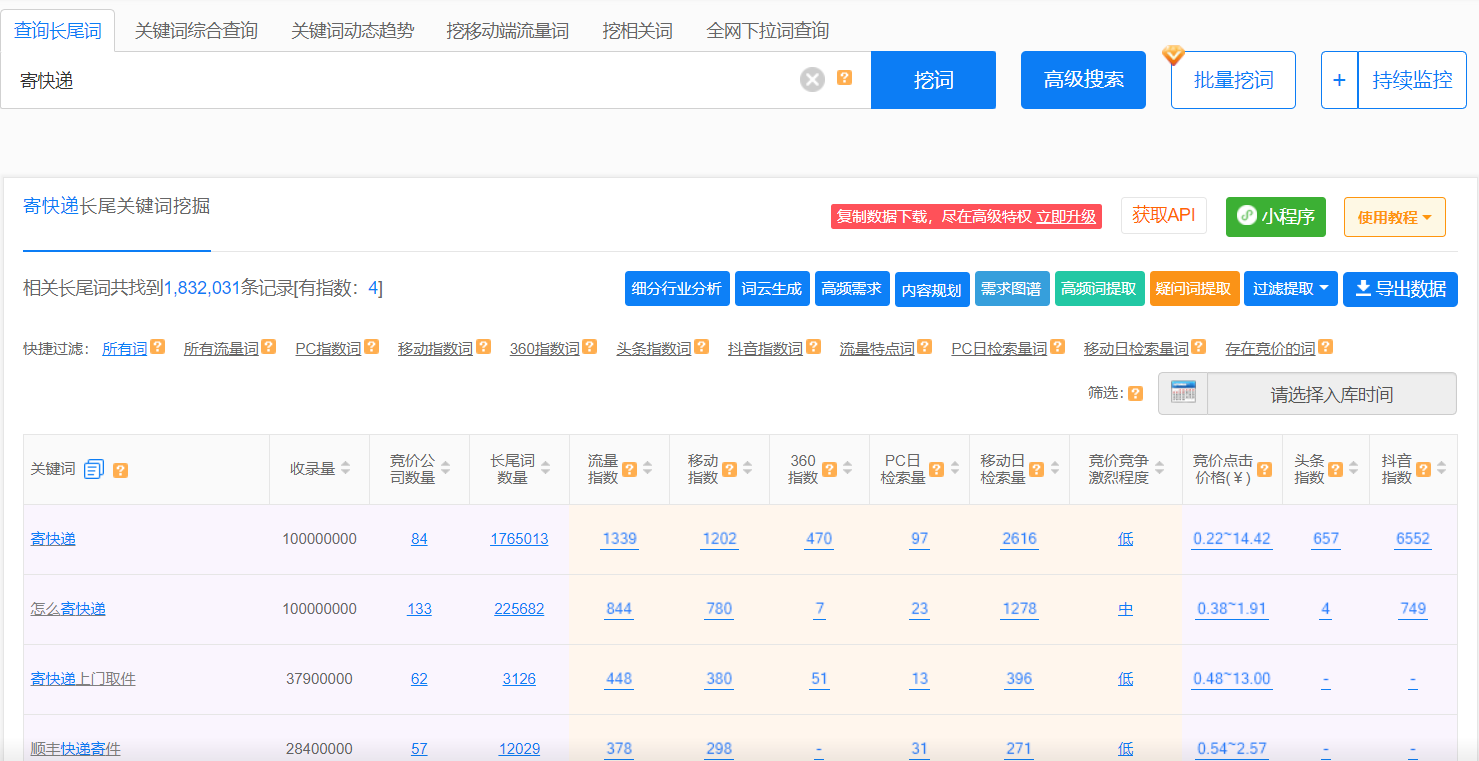1479x761 pixels.
Task: Expand the 使用教程 dropdown
Action: (x=1394, y=217)
